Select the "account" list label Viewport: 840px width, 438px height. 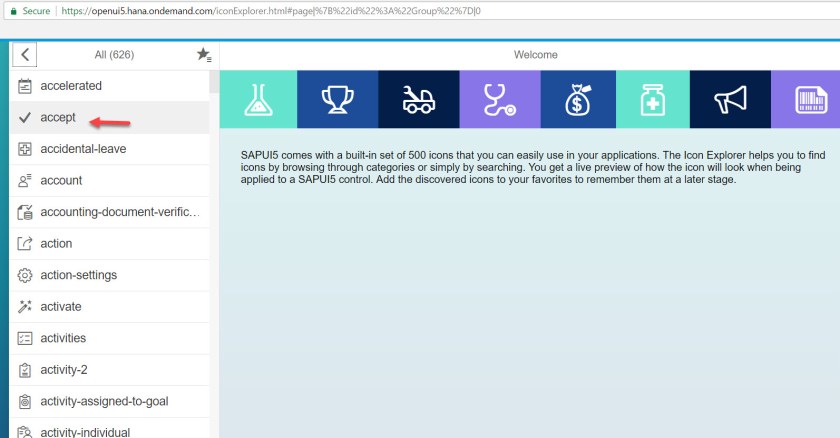tap(61, 180)
